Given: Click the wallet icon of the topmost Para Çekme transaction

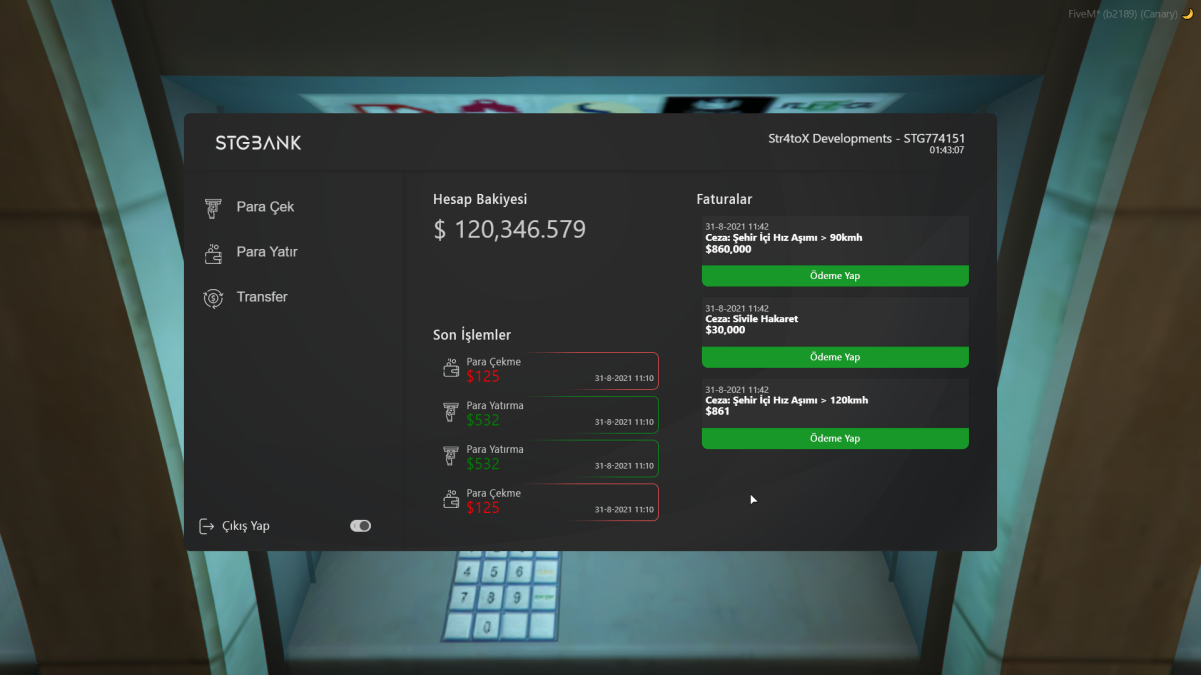Looking at the screenshot, I should pyautogui.click(x=451, y=368).
